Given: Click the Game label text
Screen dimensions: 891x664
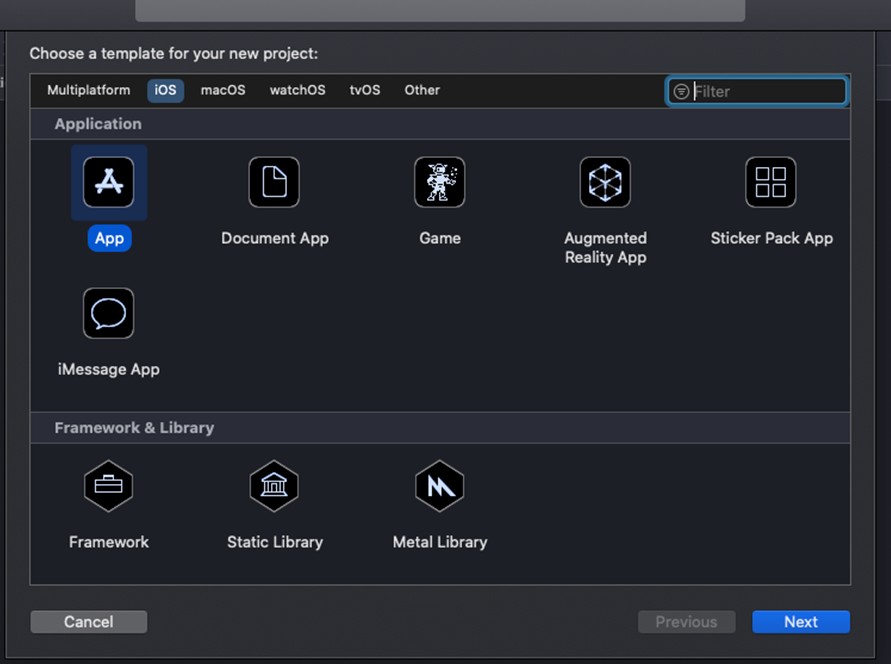Looking at the screenshot, I should click(x=440, y=238).
